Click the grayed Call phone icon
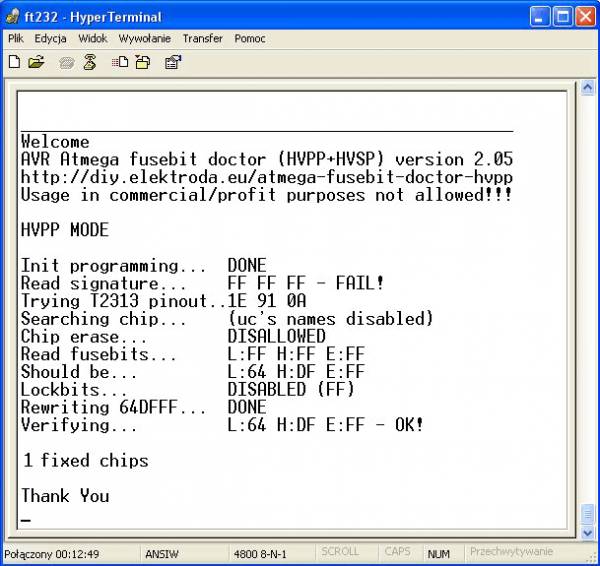 [67, 62]
